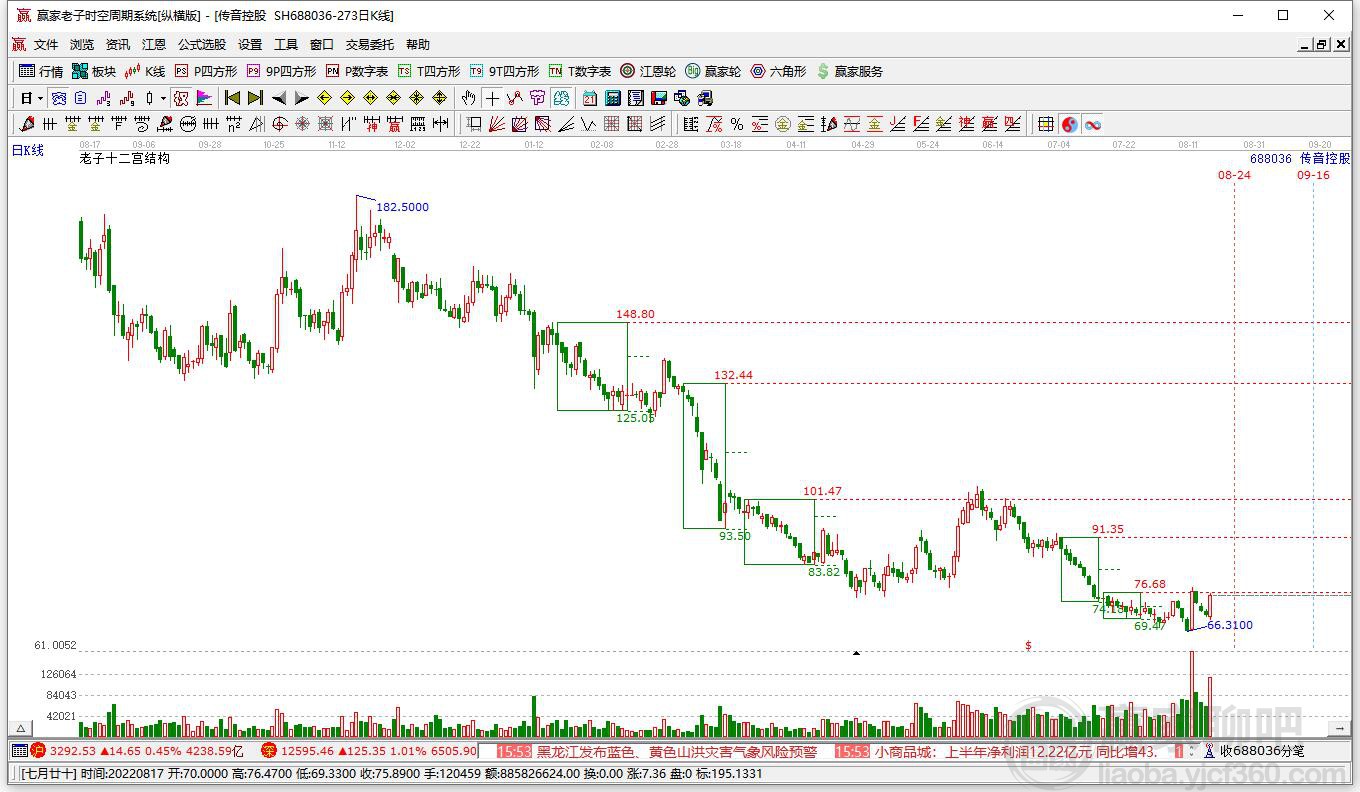The width and height of the screenshot is (1360, 792).
Task: Select the n² grid tool icon
Action: click(x=233, y=124)
